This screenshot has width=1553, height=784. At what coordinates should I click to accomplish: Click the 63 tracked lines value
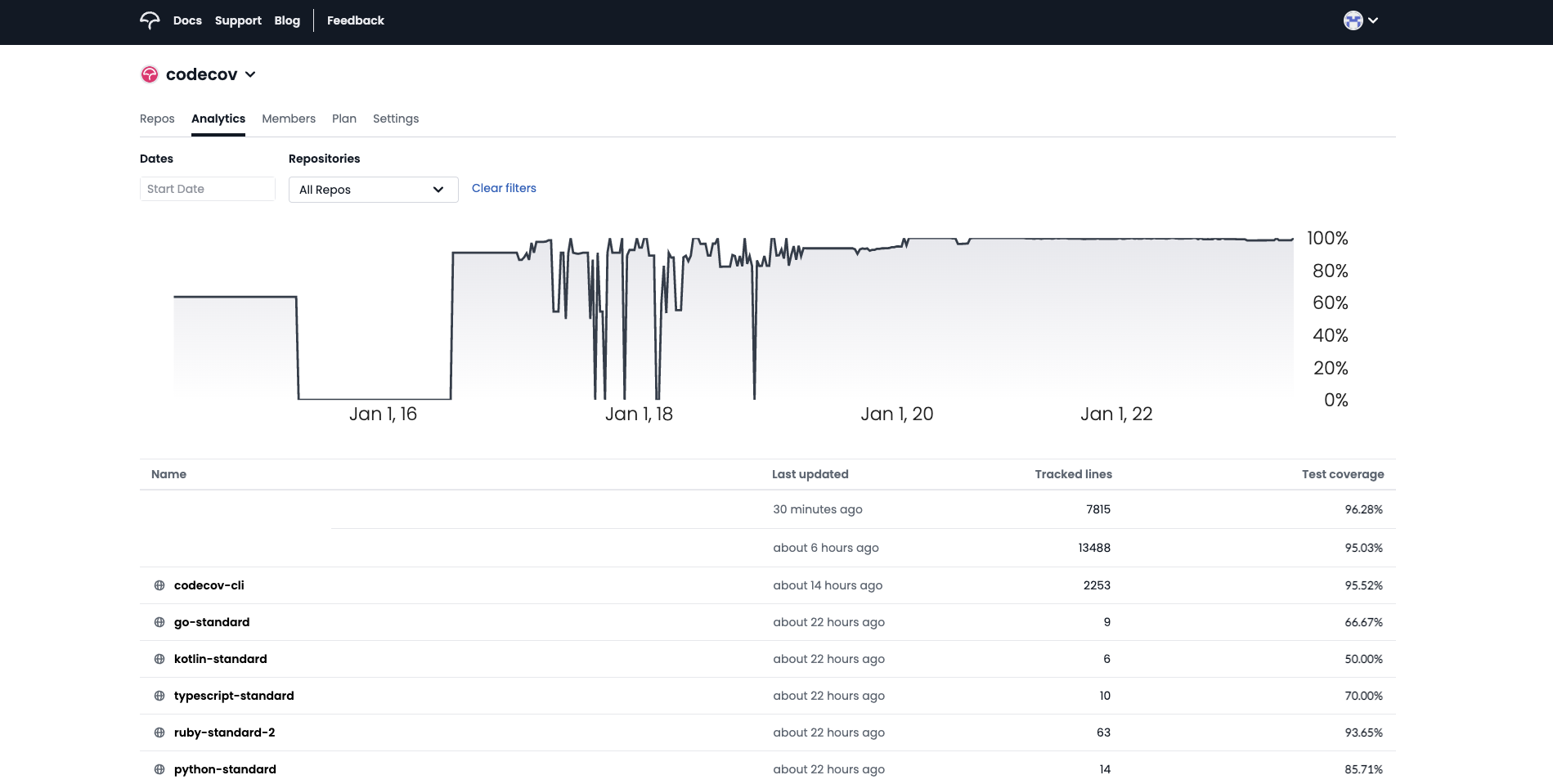click(1103, 732)
